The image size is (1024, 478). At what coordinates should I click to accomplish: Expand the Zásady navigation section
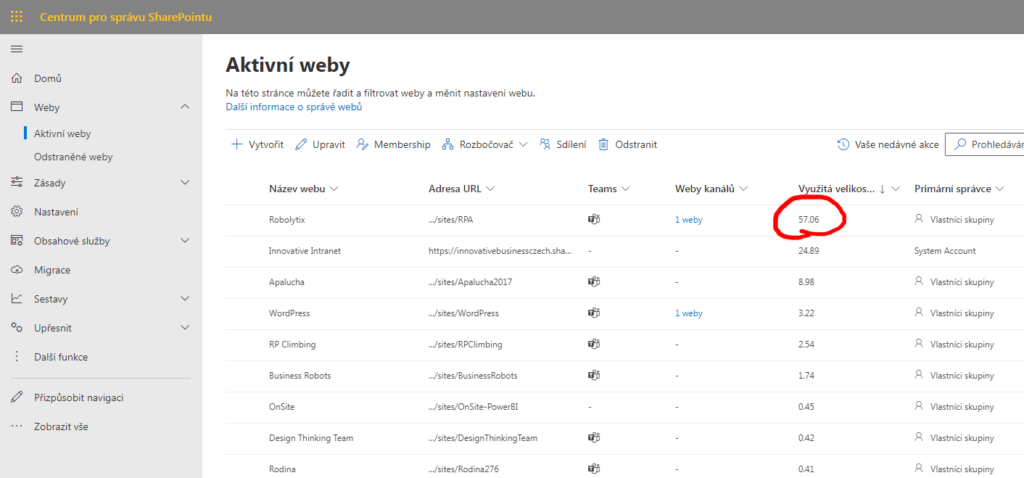(185, 182)
